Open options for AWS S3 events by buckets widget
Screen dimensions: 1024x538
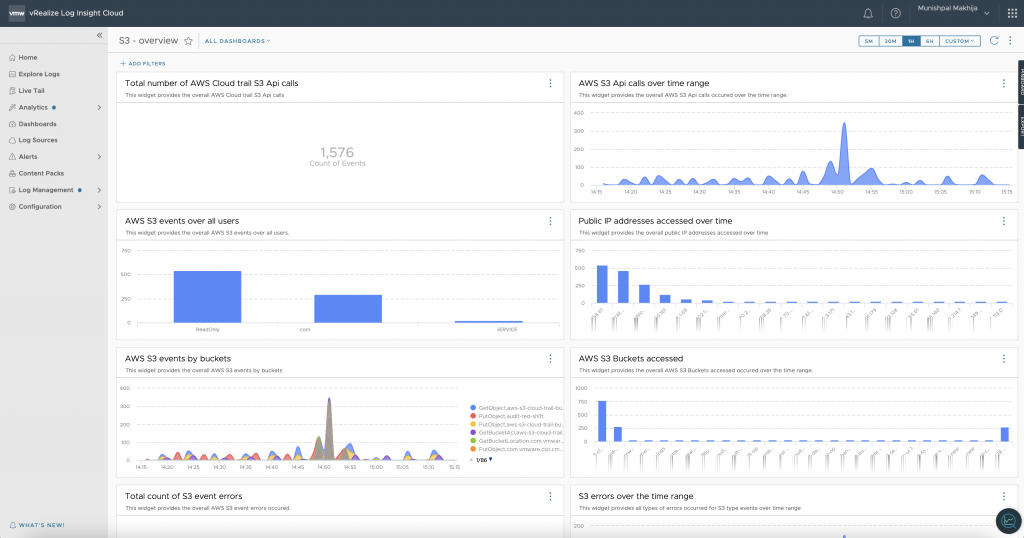click(x=550, y=359)
